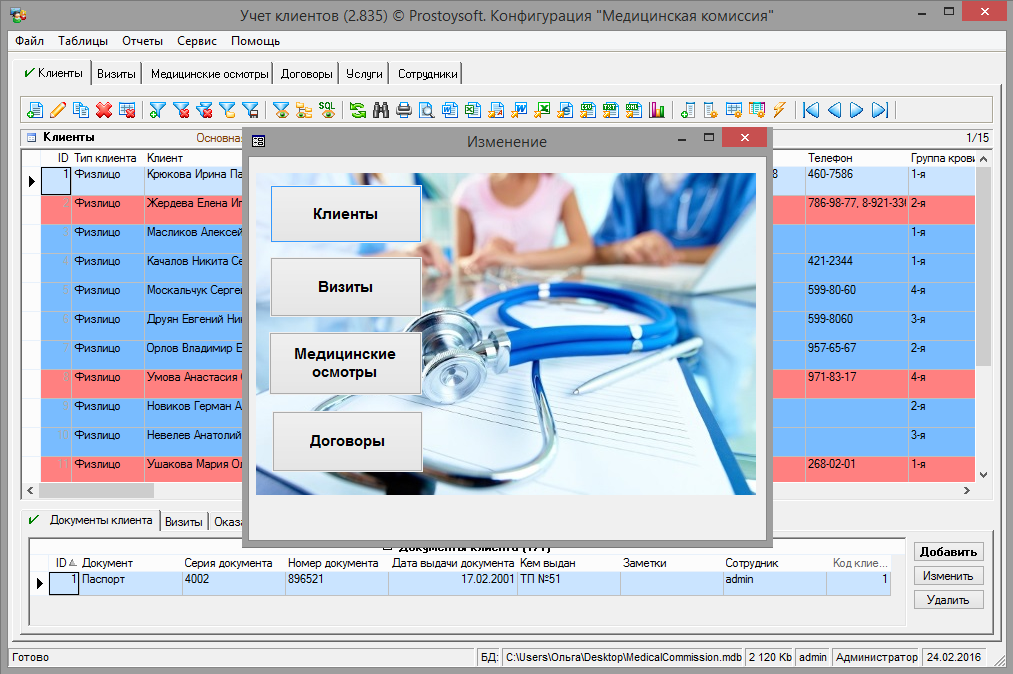This screenshot has height=674, width=1013.
Task: Click the lightning bolt toolbar icon
Action: (780, 110)
